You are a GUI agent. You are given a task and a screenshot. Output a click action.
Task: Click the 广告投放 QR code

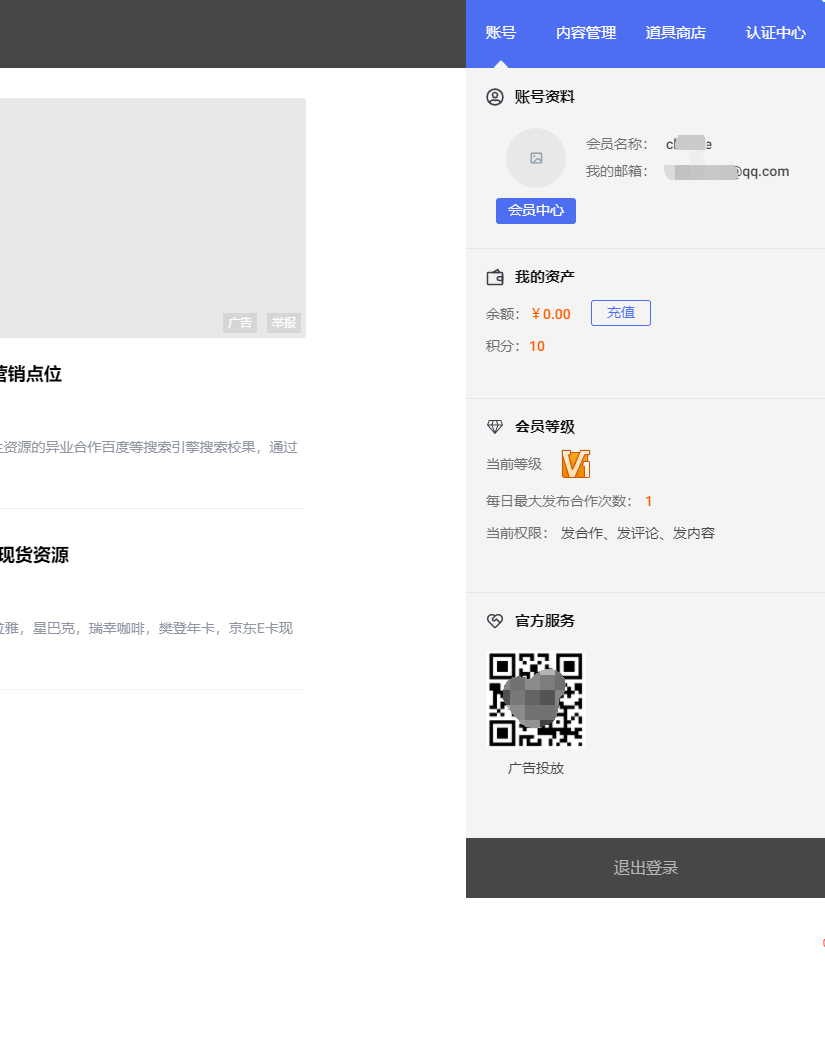(x=536, y=699)
